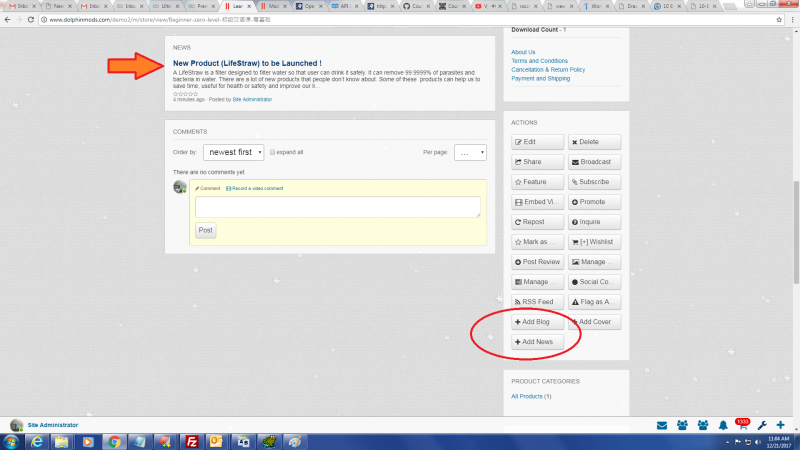Click the Subscribe action button
Image resolution: width=800 pixels, height=450 pixels.
[x=594, y=182]
